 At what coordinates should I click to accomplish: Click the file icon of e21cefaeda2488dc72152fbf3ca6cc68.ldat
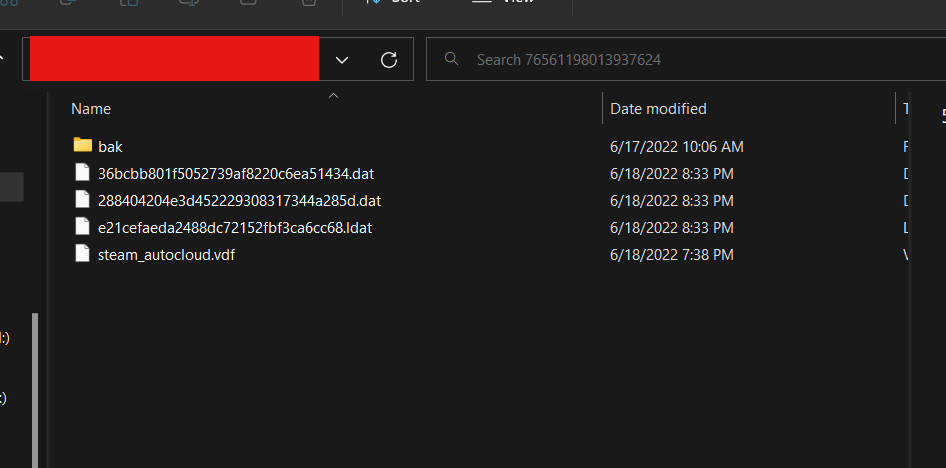(x=83, y=227)
